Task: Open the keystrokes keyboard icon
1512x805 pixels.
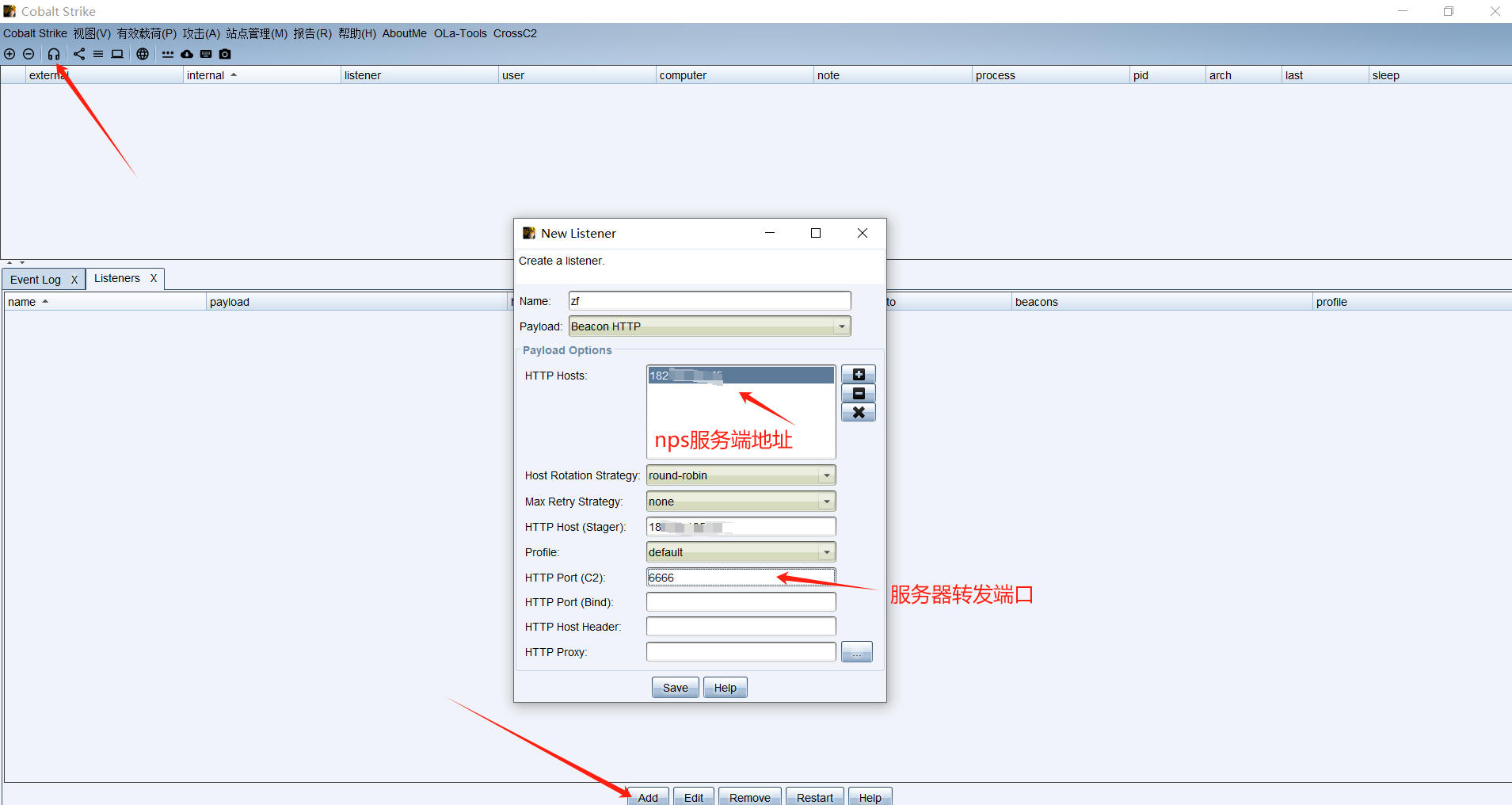Action: point(206,54)
